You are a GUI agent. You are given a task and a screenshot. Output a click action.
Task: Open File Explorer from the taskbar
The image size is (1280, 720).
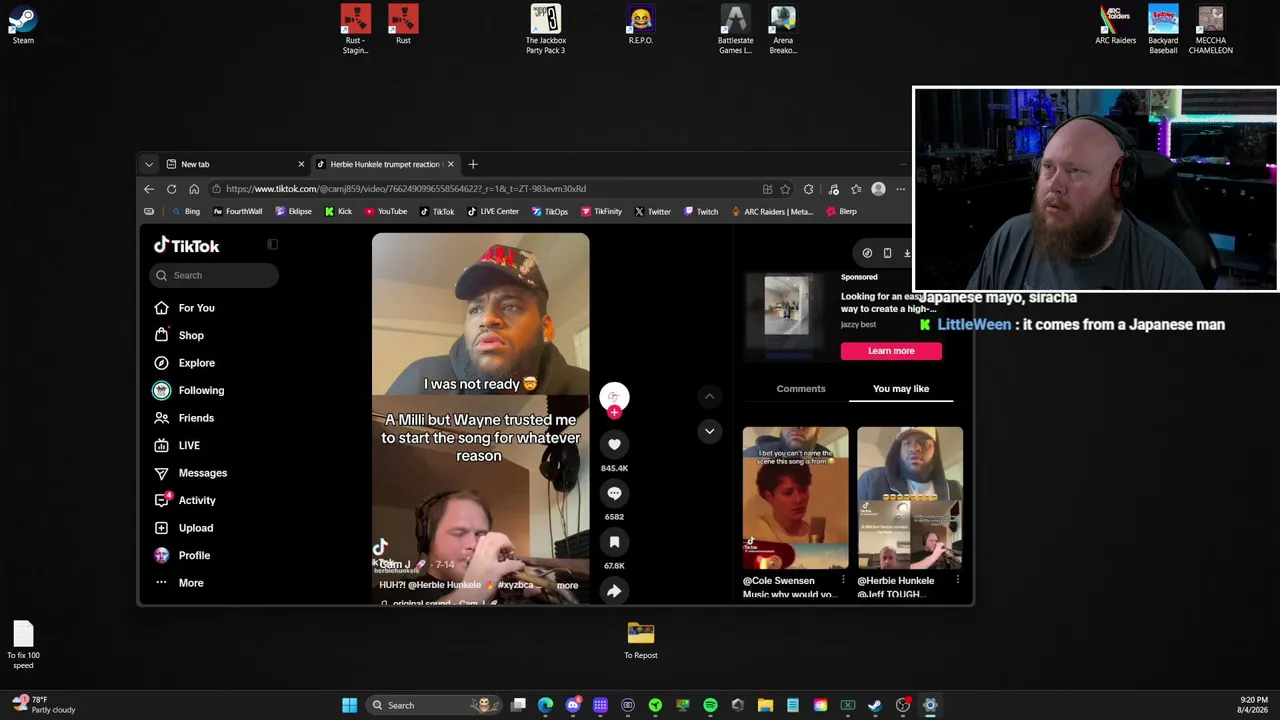pos(765,705)
